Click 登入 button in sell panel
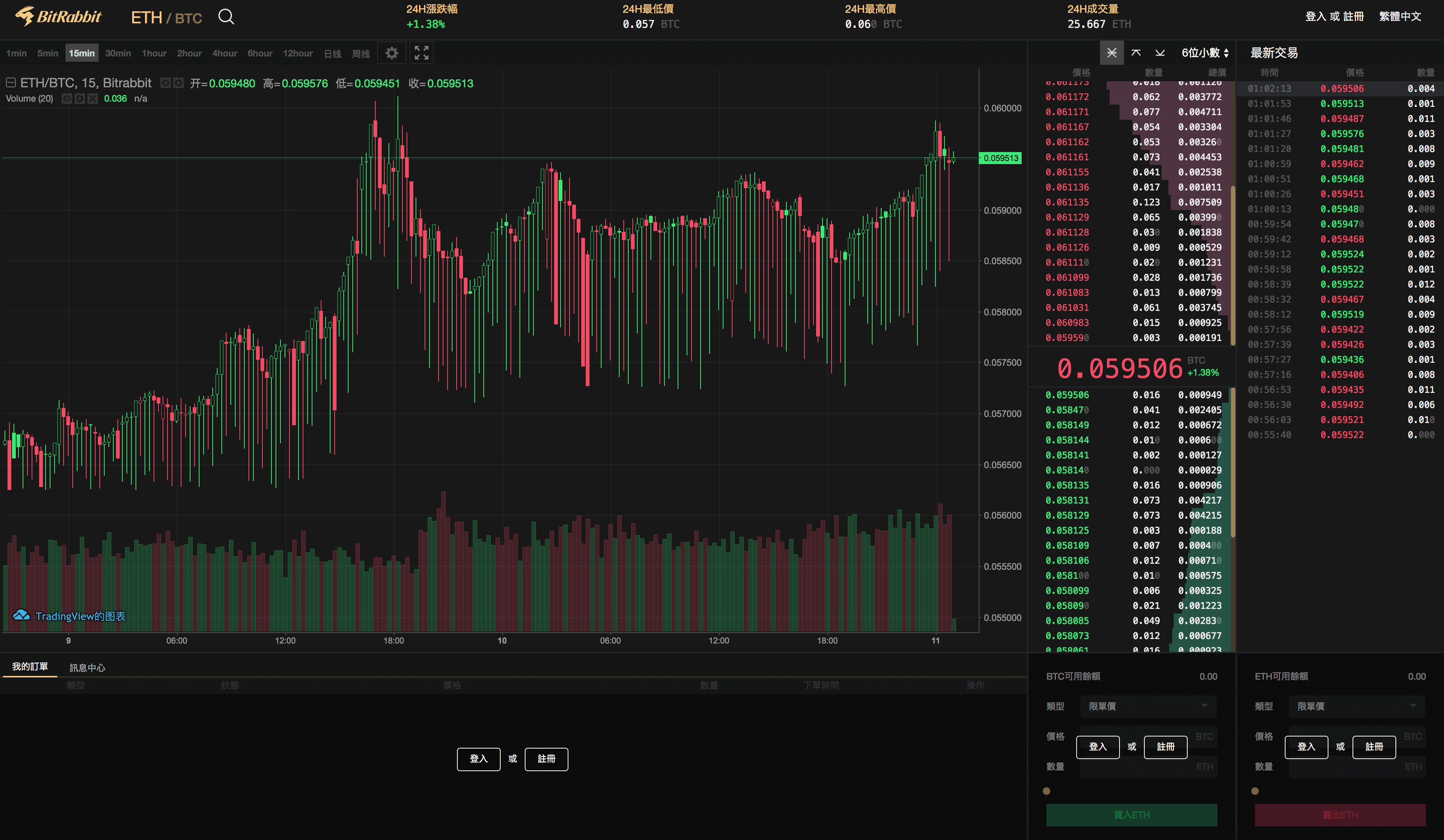 pyautogui.click(x=1306, y=747)
